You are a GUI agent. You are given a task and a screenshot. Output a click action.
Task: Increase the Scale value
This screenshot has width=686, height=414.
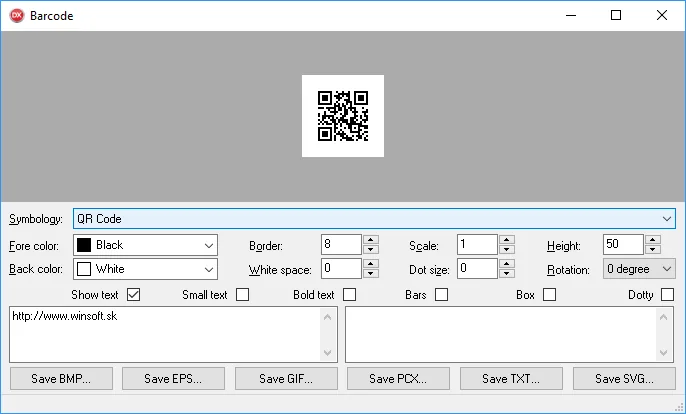click(507, 239)
